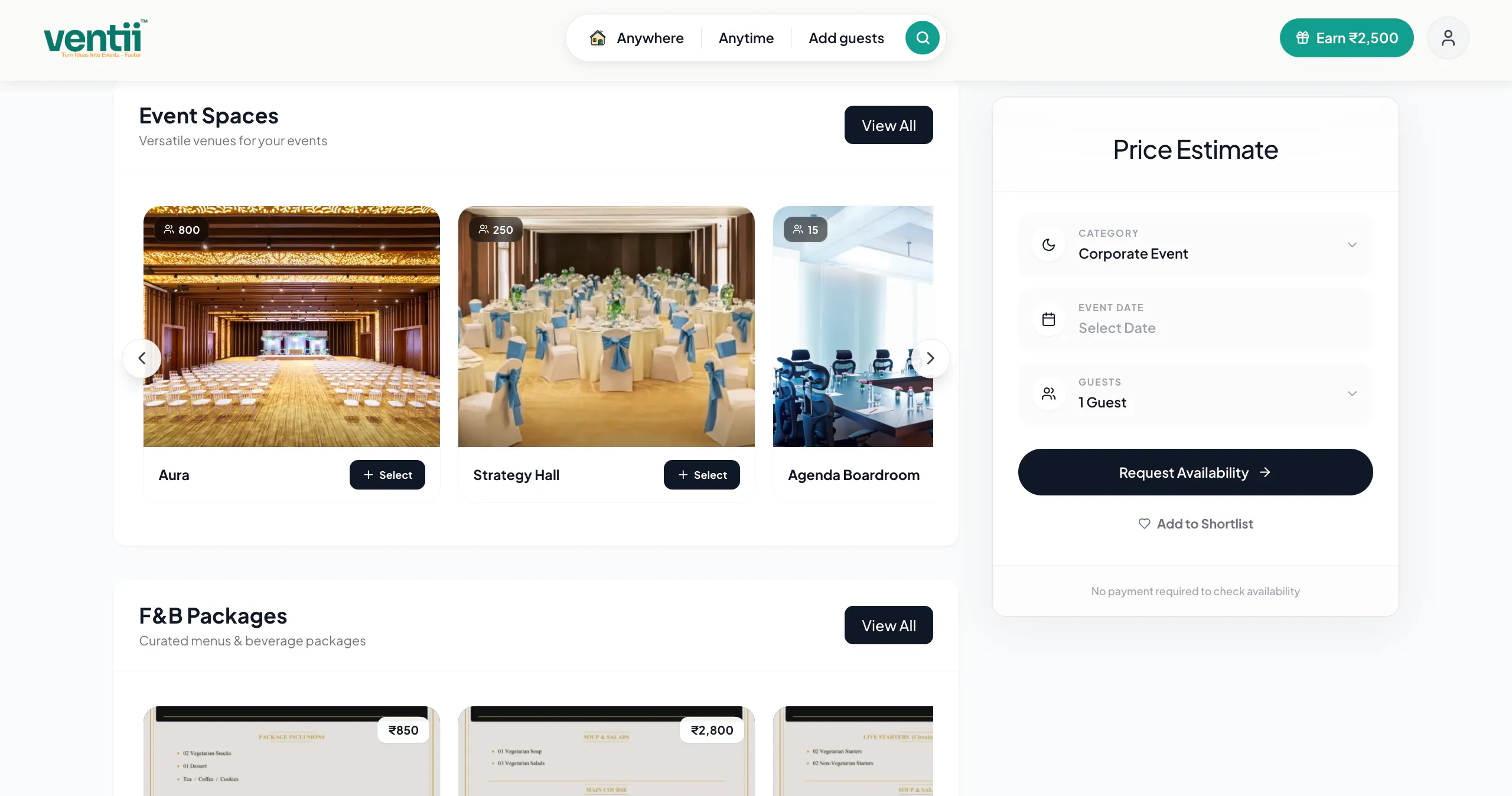
Task: Click the Event Spaces heading
Action: tap(208, 116)
